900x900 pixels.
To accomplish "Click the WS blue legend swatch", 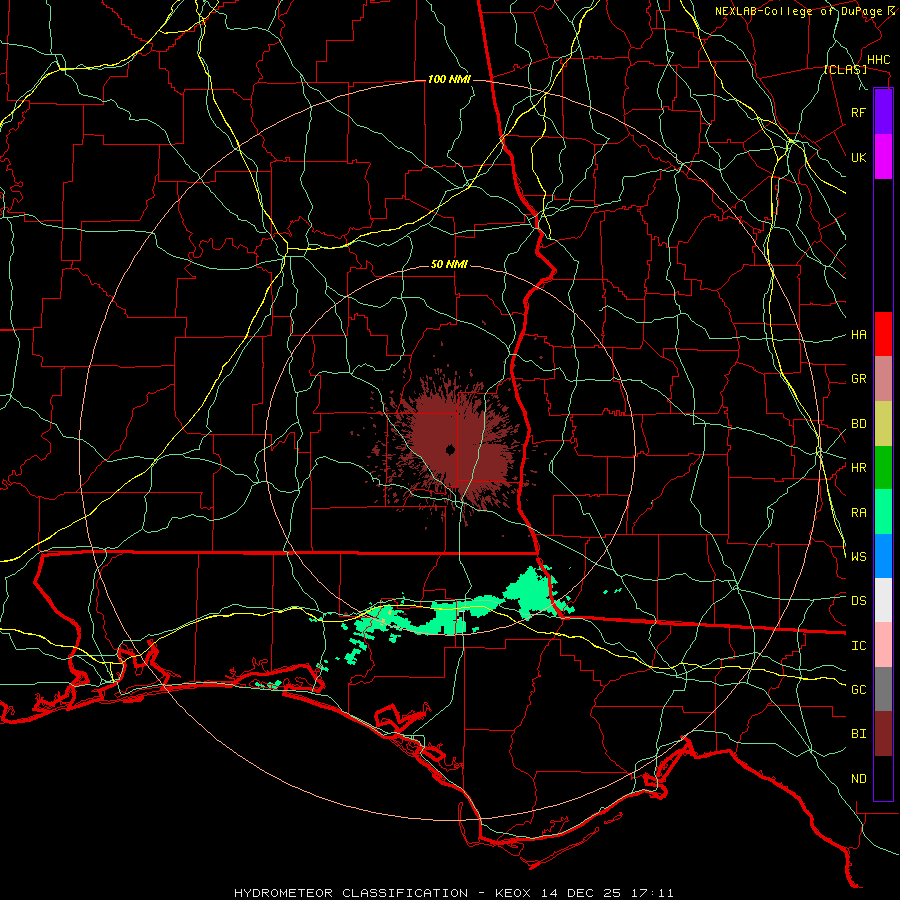I will [x=883, y=556].
